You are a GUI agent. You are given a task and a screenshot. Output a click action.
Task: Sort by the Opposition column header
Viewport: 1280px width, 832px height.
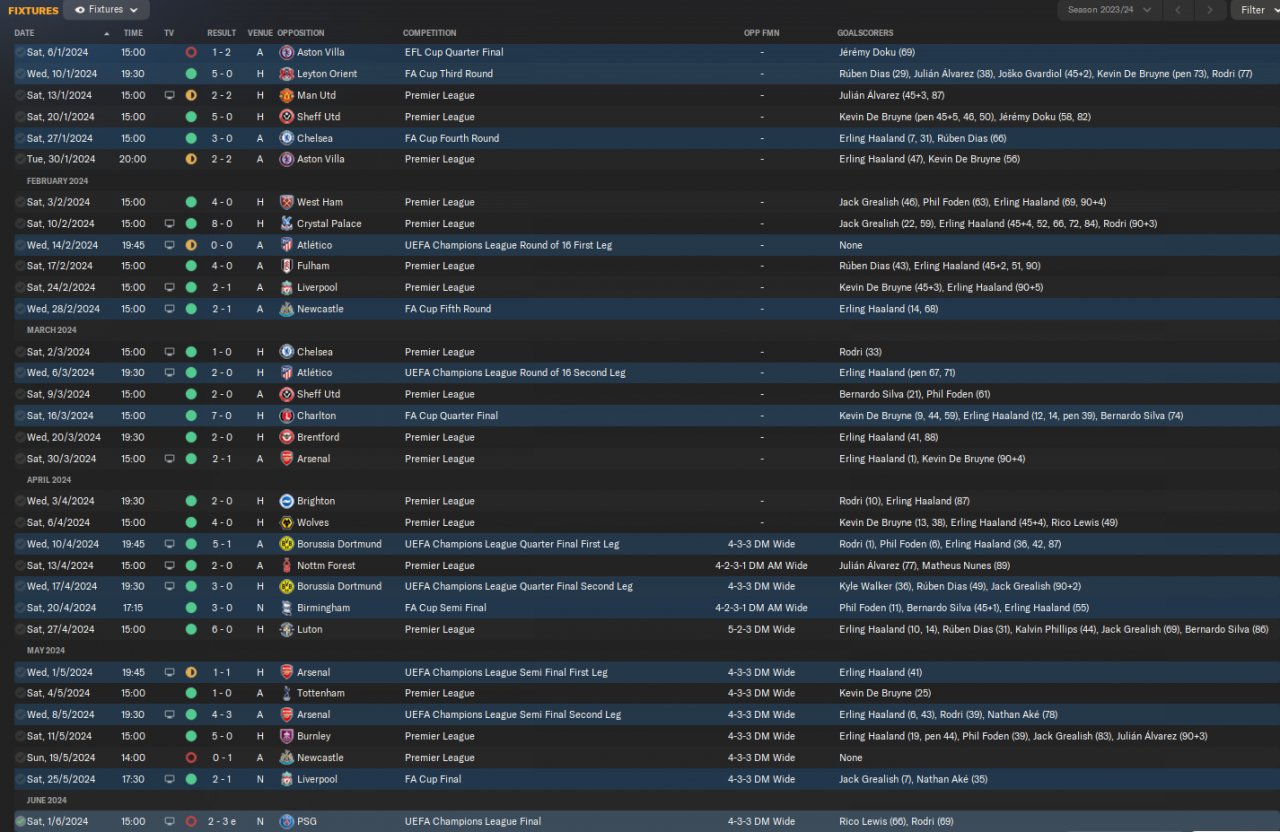click(301, 33)
